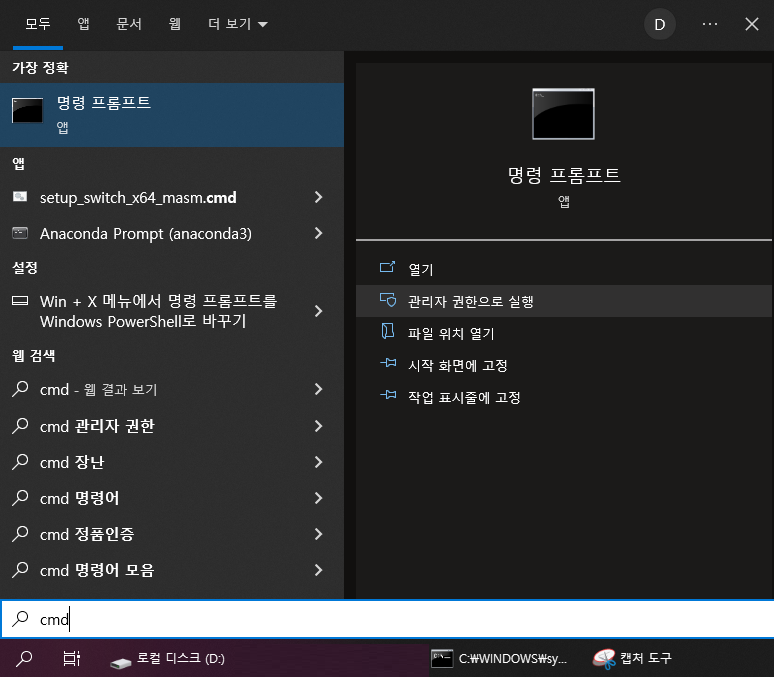Image resolution: width=774 pixels, height=677 pixels.
Task: Close the search panel with X
Action: click(x=752, y=24)
